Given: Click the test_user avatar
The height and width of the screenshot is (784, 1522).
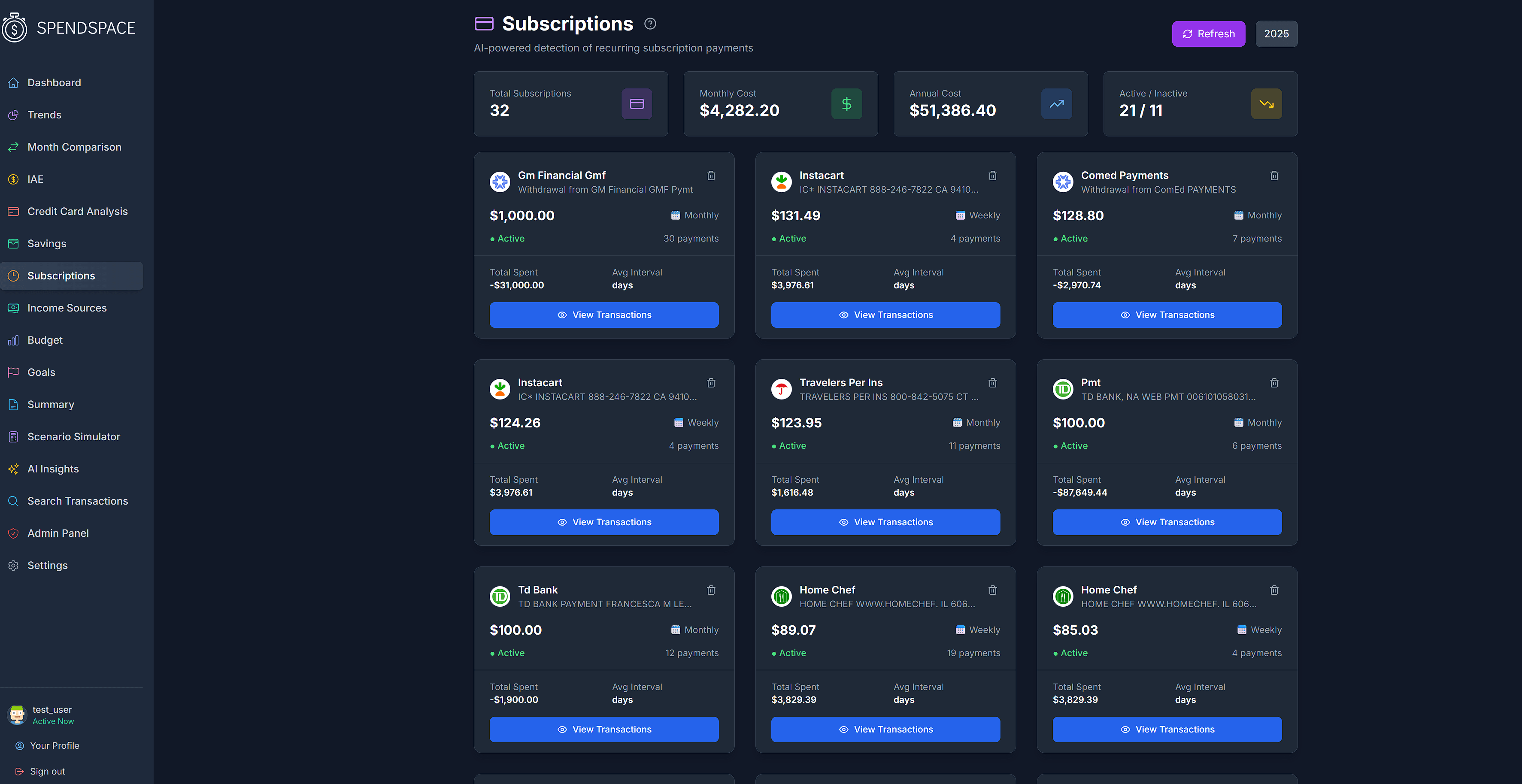Looking at the screenshot, I should pyautogui.click(x=17, y=714).
